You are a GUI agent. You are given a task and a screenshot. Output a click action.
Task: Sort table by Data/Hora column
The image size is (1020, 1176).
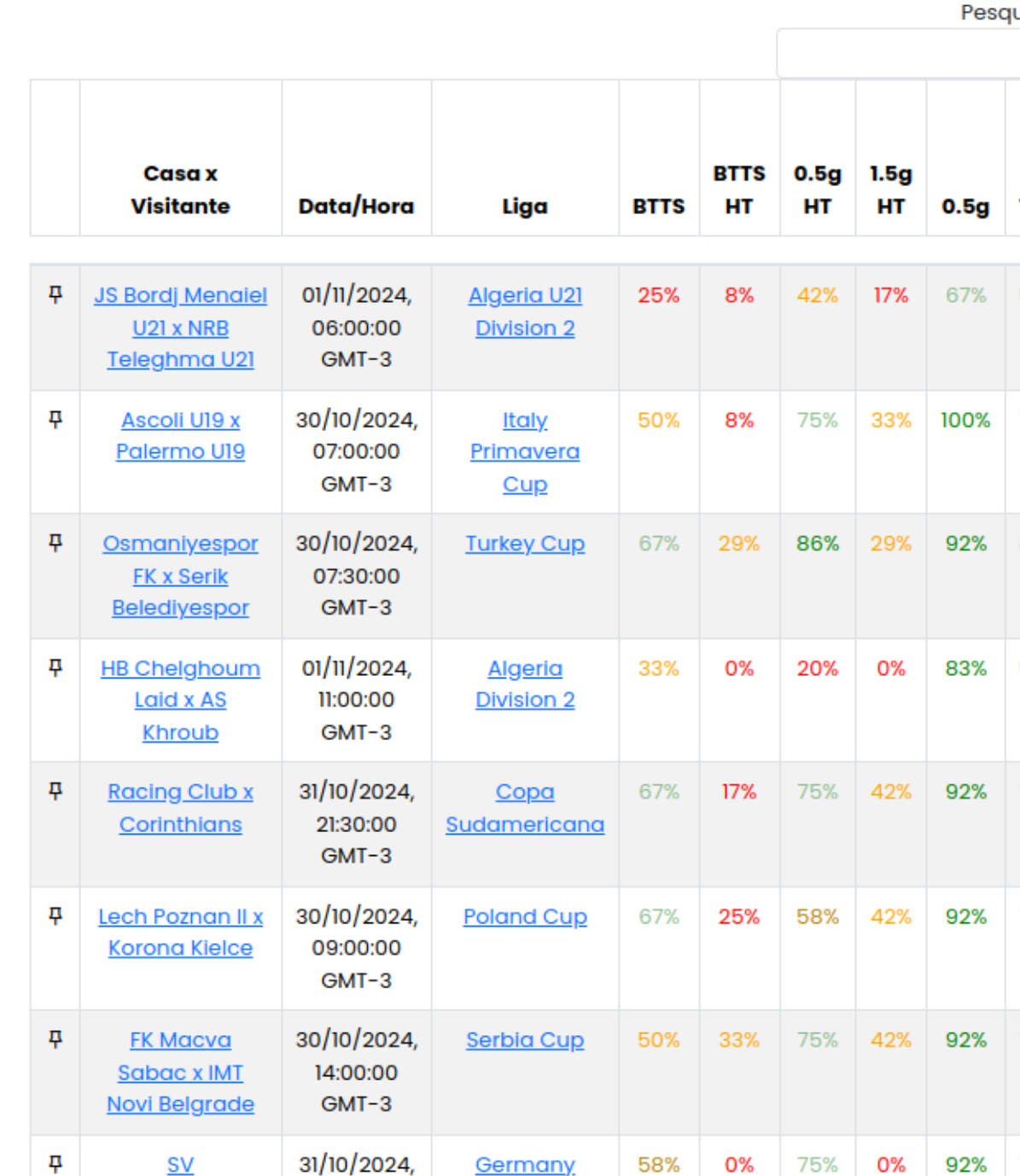(x=356, y=207)
